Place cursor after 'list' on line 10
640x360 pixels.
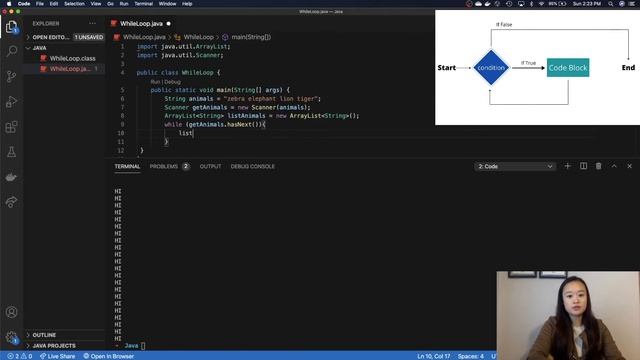pos(193,133)
